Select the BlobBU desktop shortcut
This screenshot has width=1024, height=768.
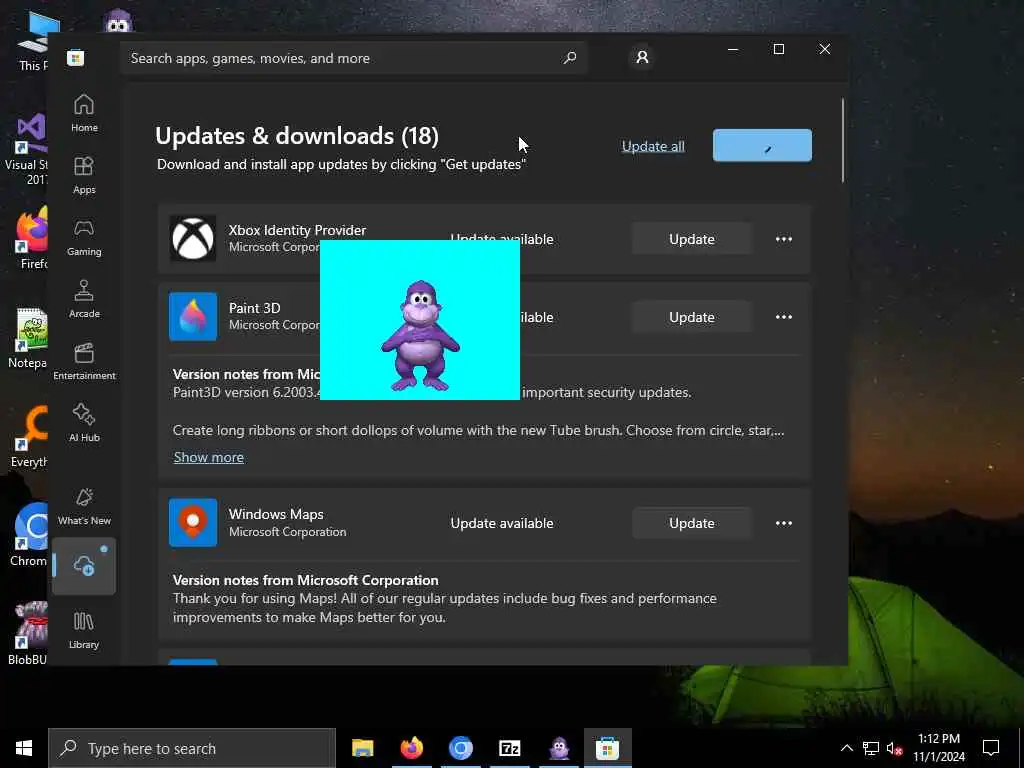coord(29,633)
